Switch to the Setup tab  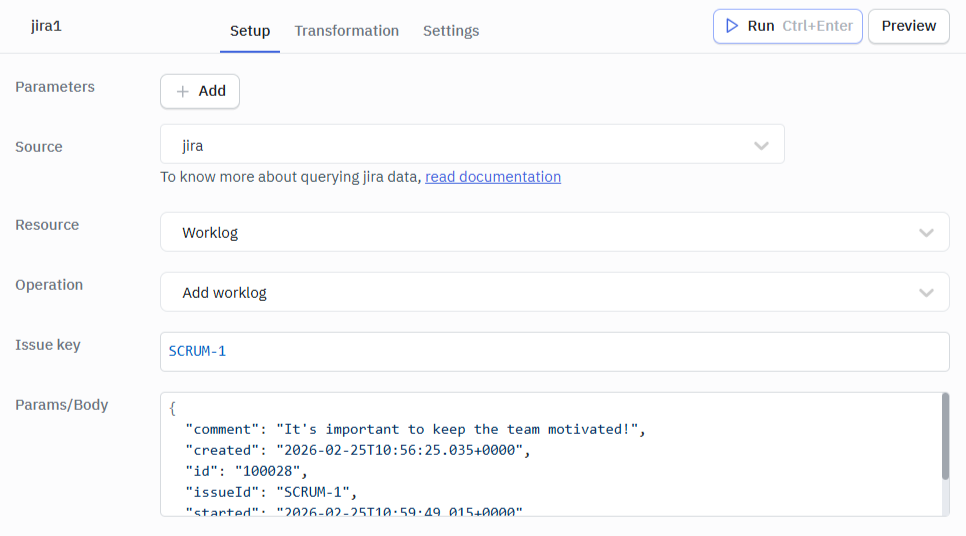250,31
